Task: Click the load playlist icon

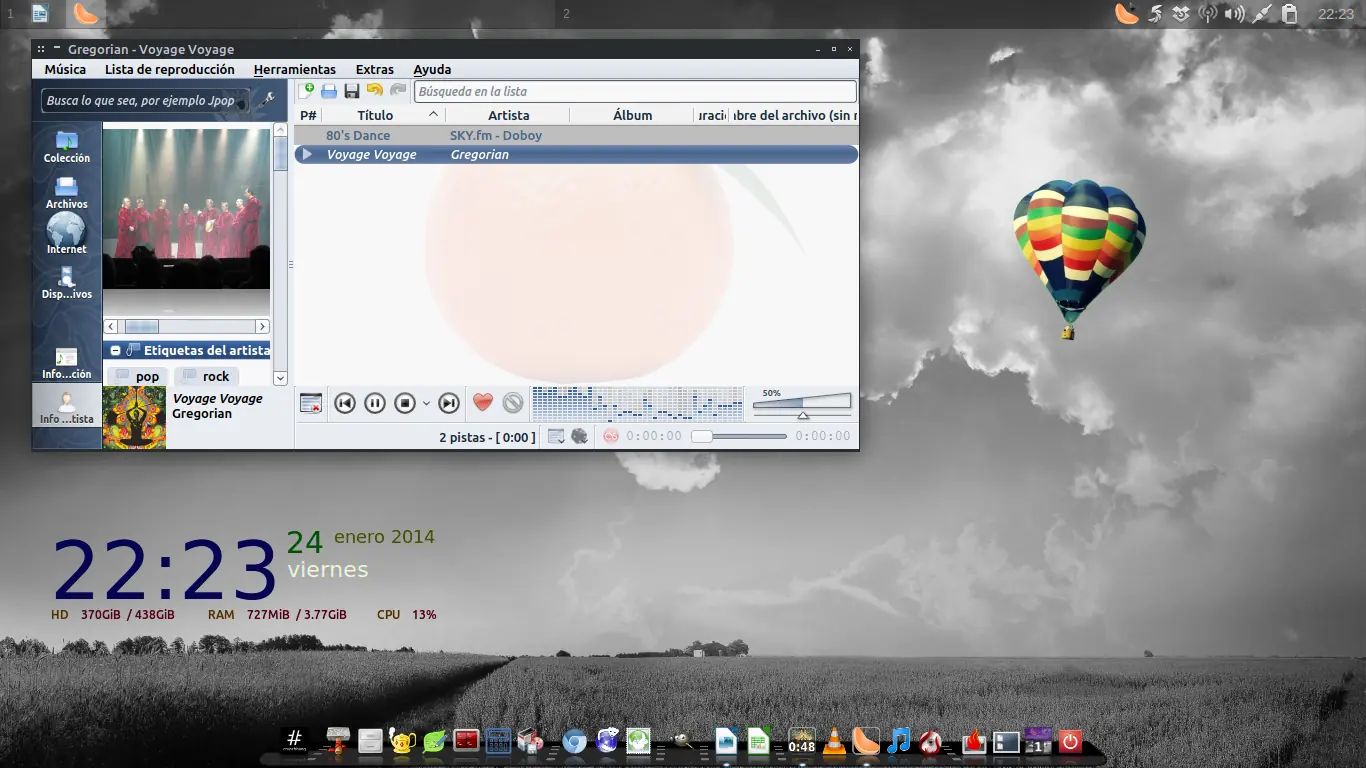Action: [x=329, y=91]
